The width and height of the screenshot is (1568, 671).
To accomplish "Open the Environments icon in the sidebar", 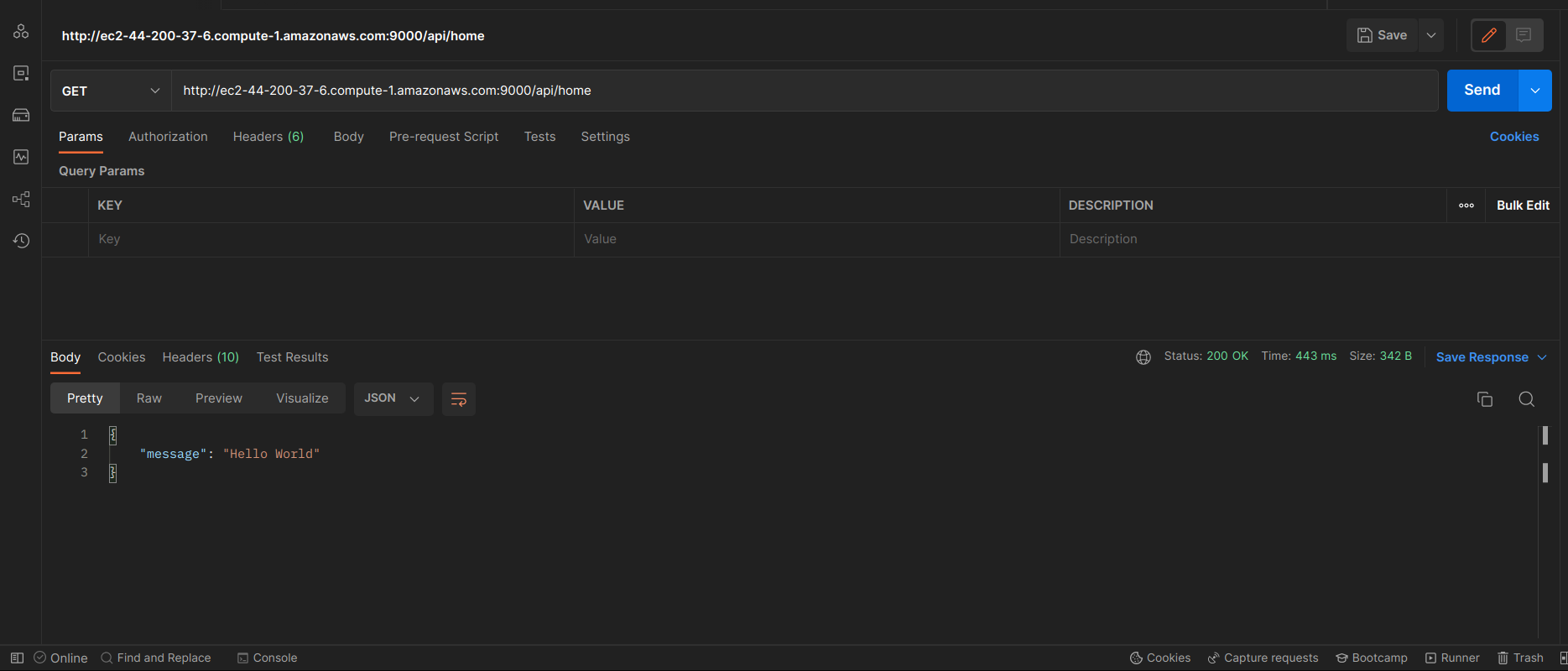I will pyautogui.click(x=21, y=73).
